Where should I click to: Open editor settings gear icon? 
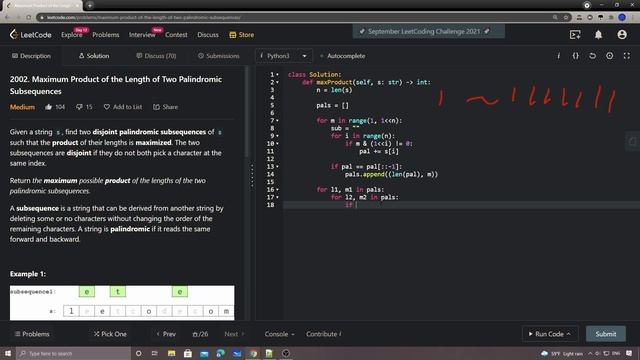(x=609, y=56)
